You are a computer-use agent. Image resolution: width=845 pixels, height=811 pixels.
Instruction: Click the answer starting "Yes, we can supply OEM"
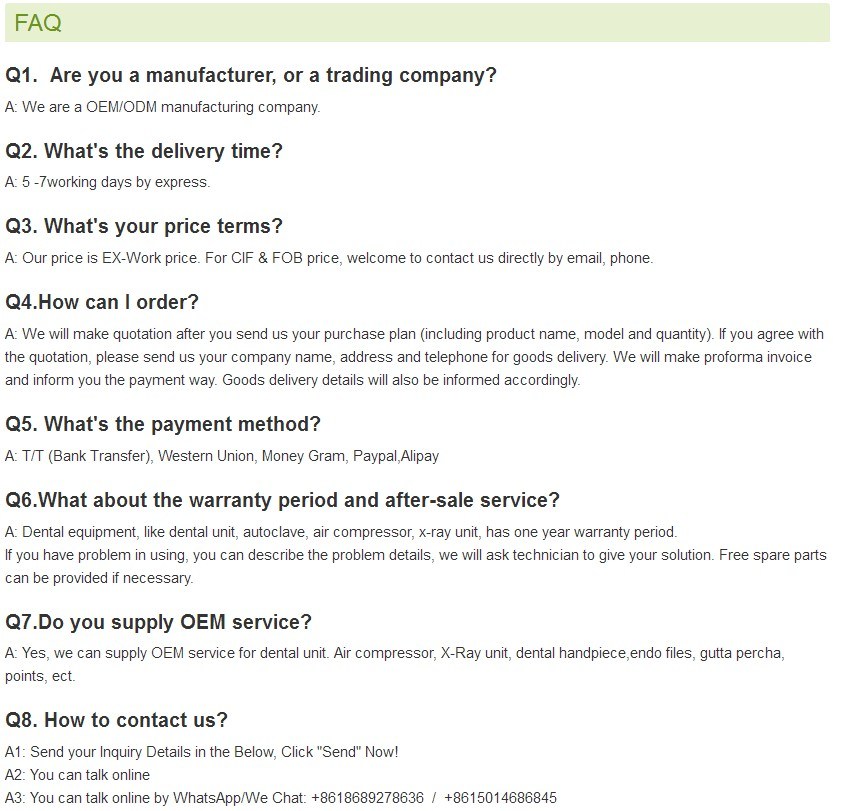[394, 653]
